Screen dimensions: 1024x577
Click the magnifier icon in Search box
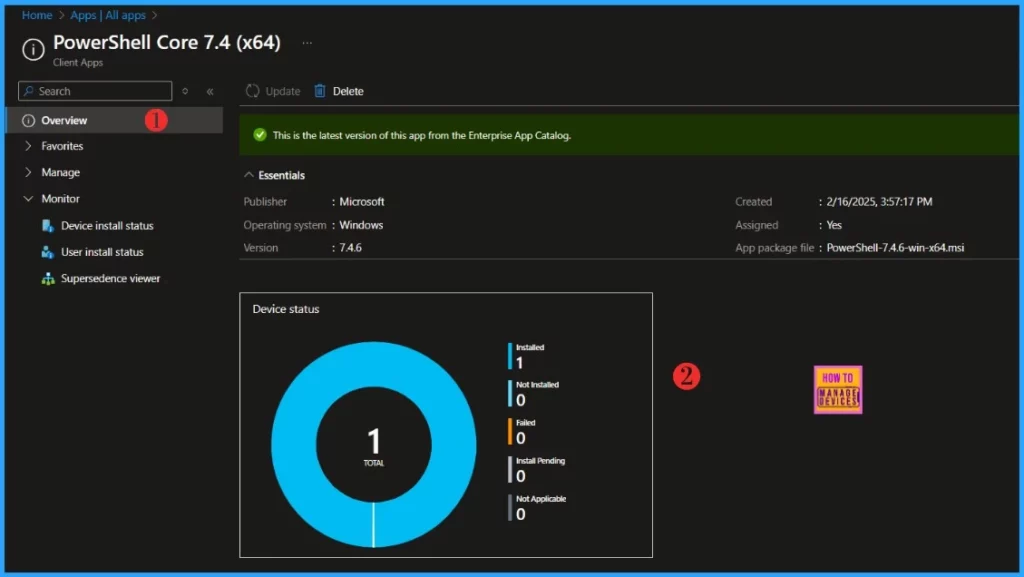[x=29, y=91]
